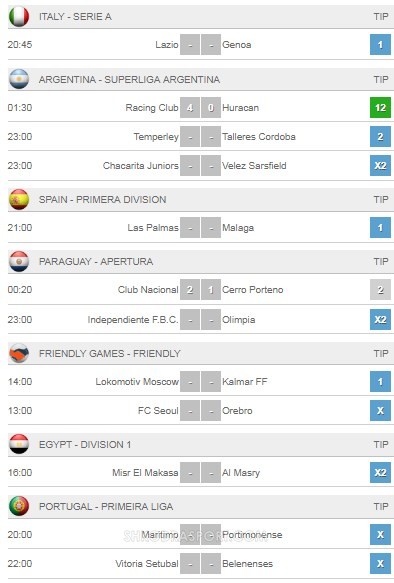Open the Las Palmas team link
The height and width of the screenshot is (583, 394).
click(153, 228)
